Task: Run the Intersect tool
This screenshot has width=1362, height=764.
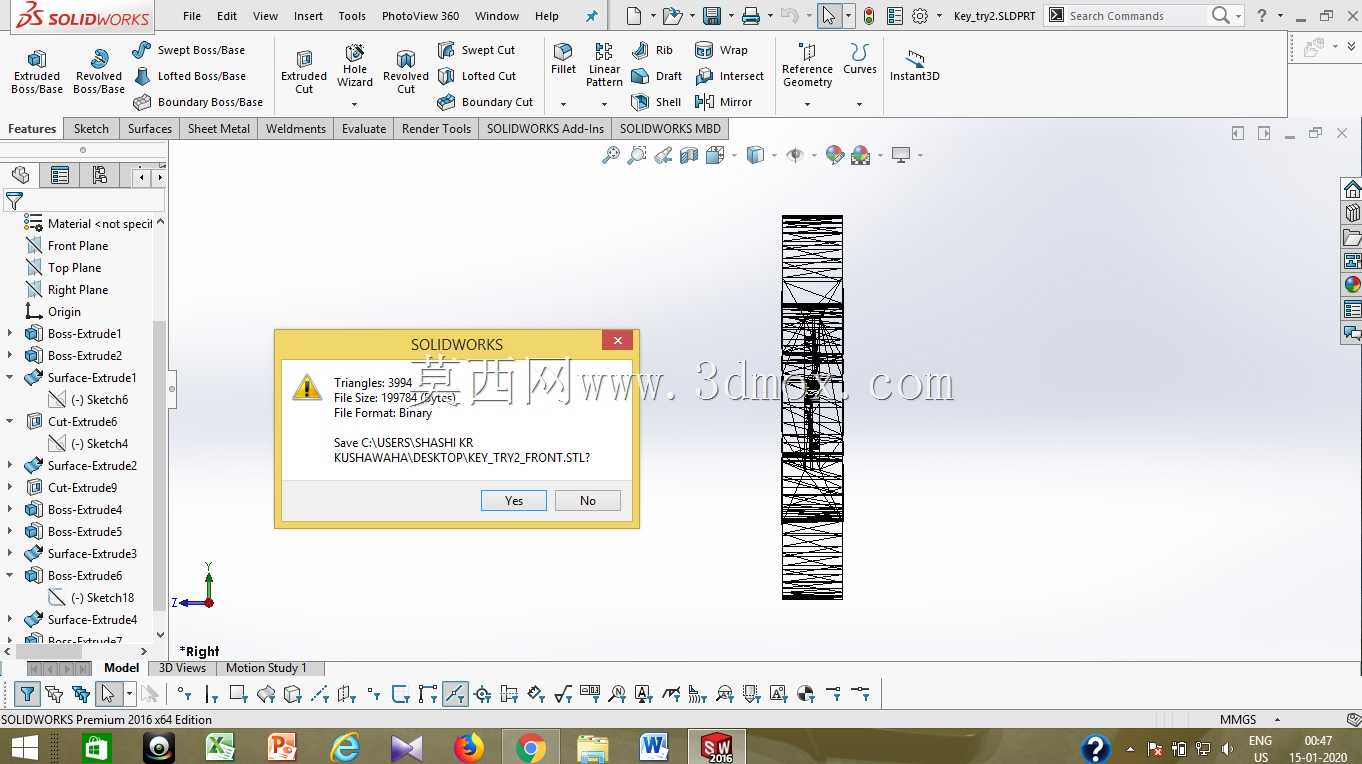Action: 729,76
